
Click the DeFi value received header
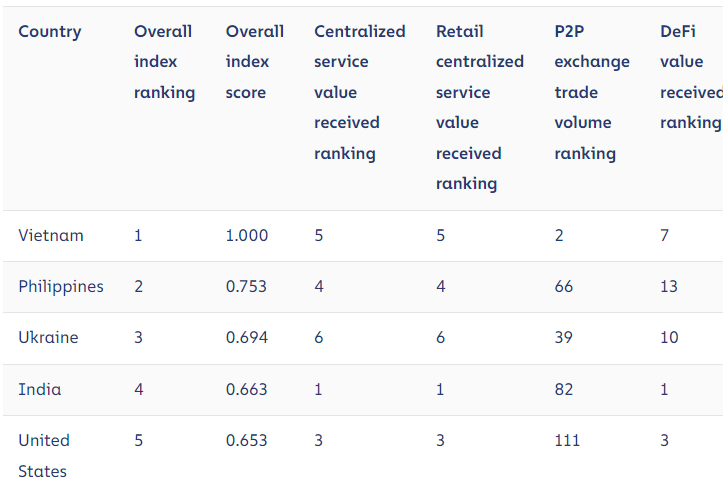click(690, 77)
